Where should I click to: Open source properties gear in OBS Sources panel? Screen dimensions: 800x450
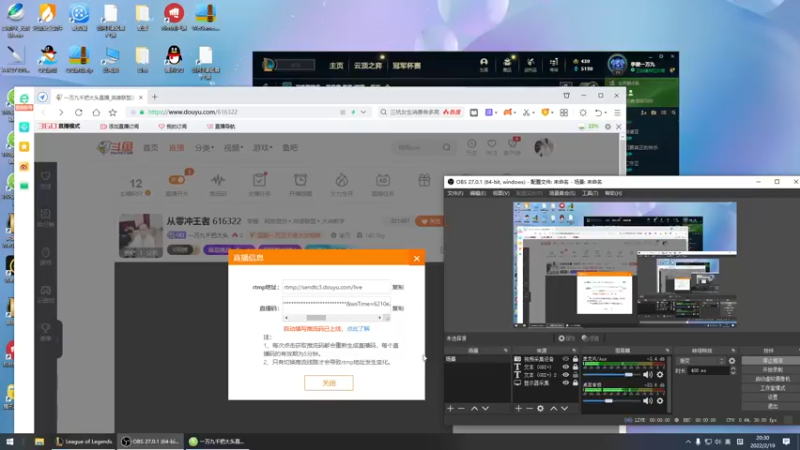point(540,409)
